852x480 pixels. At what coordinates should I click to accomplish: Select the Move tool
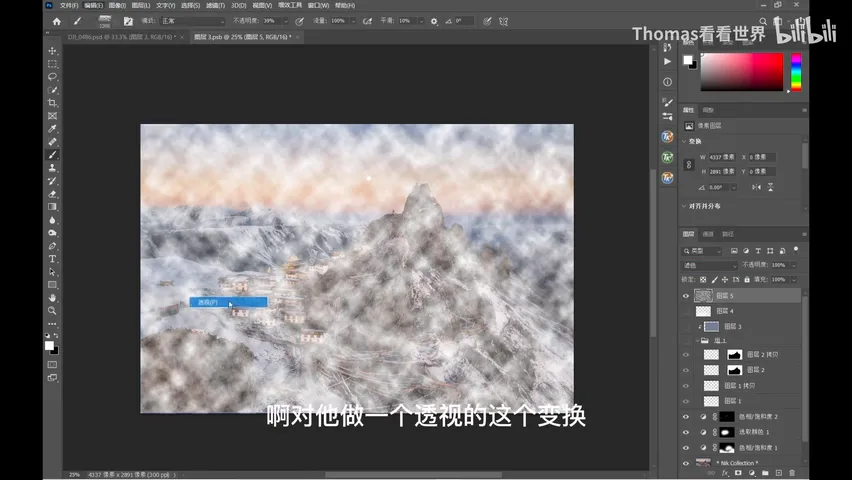52,51
